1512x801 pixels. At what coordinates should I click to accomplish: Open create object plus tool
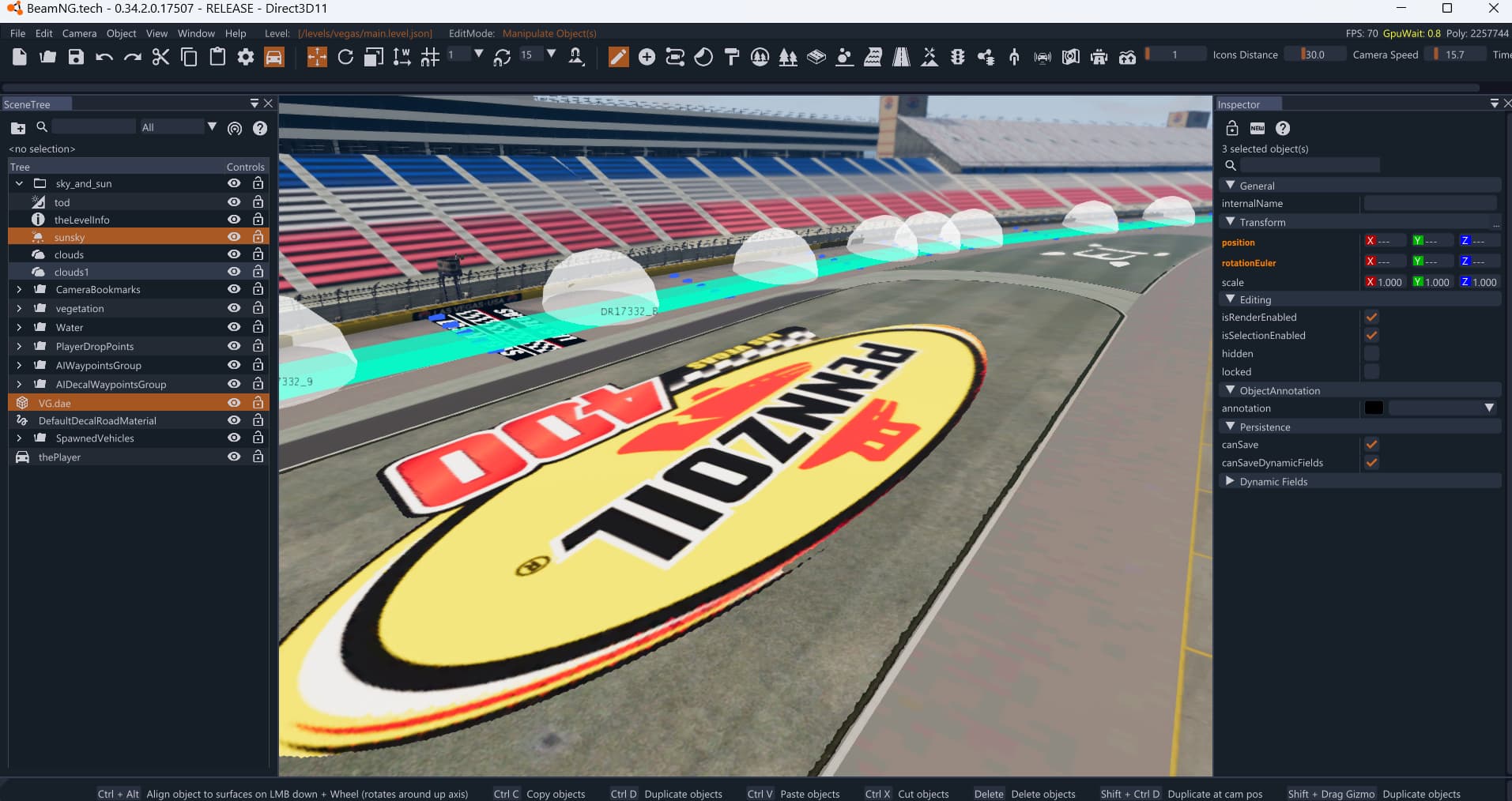pyautogui.click(x=647, y=57)
